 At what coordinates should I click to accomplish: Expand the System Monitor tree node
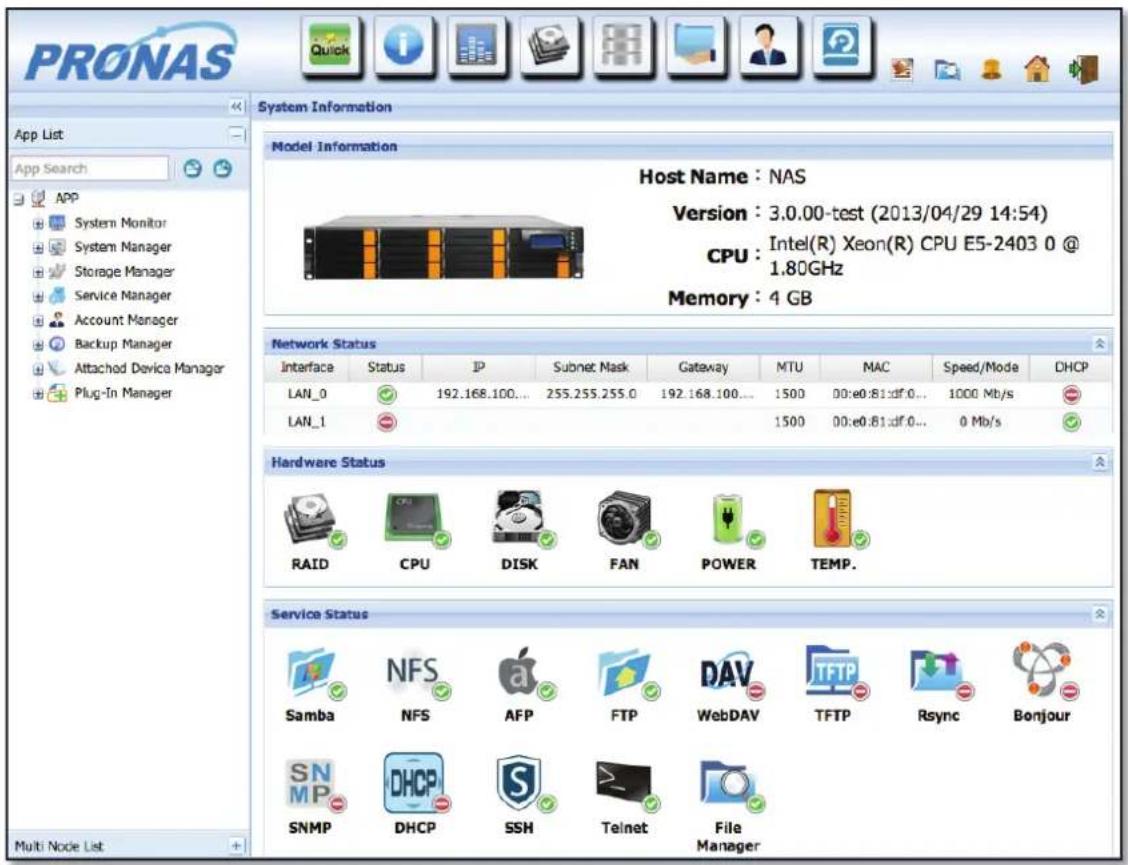(38, 224)
